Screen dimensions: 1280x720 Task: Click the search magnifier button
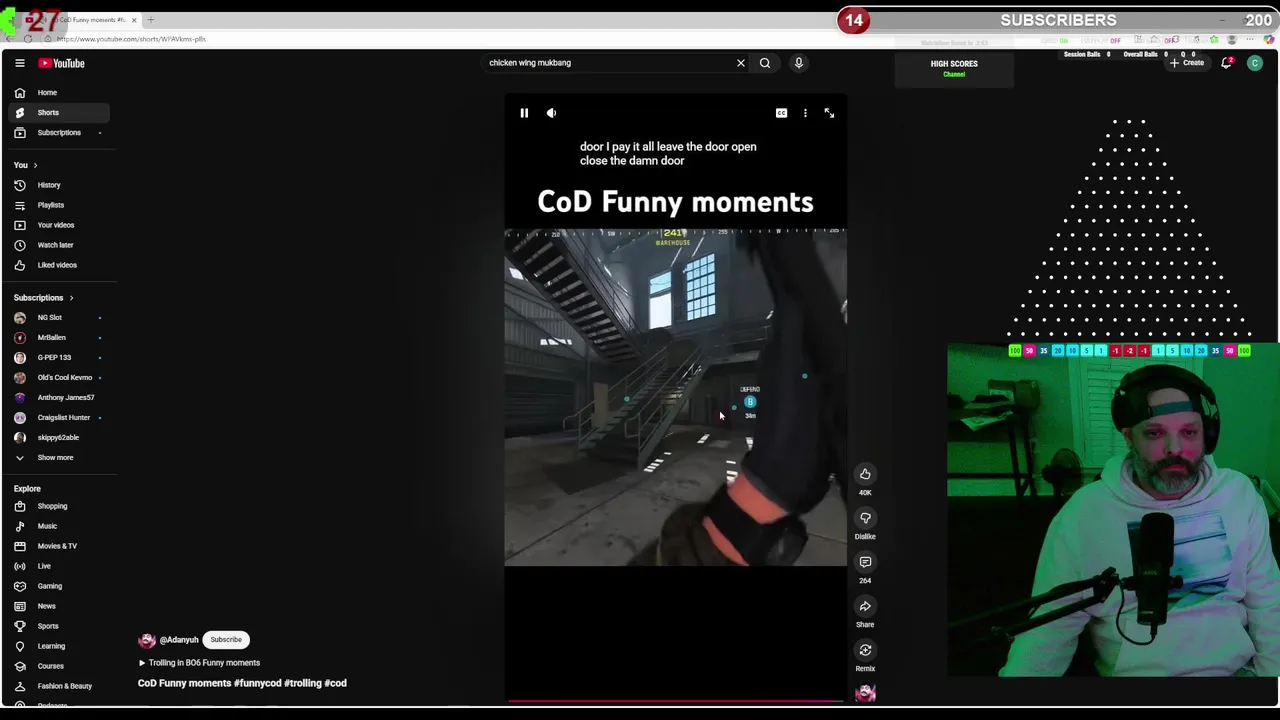765,63
